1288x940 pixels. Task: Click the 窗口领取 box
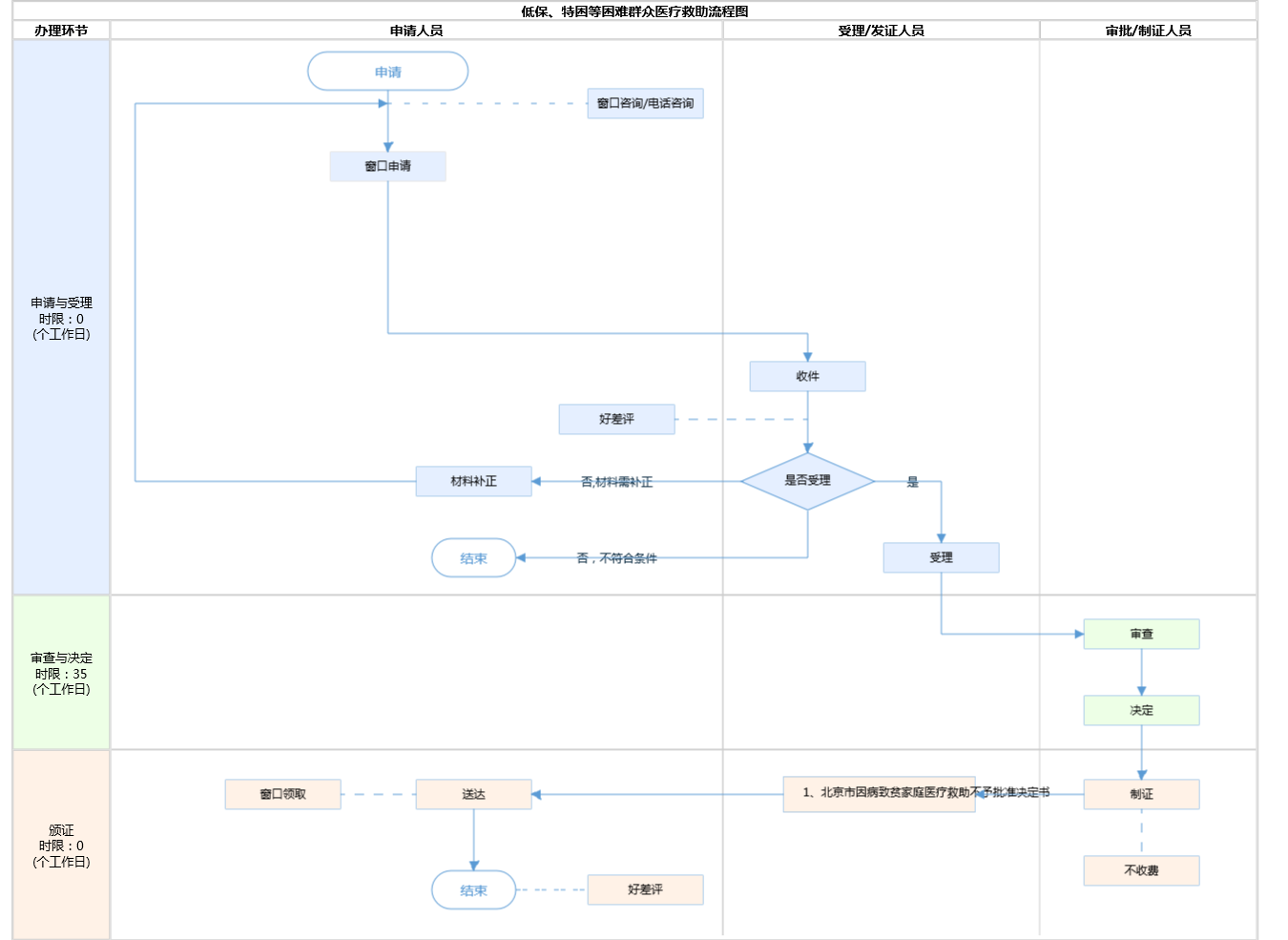pos(282,794)
